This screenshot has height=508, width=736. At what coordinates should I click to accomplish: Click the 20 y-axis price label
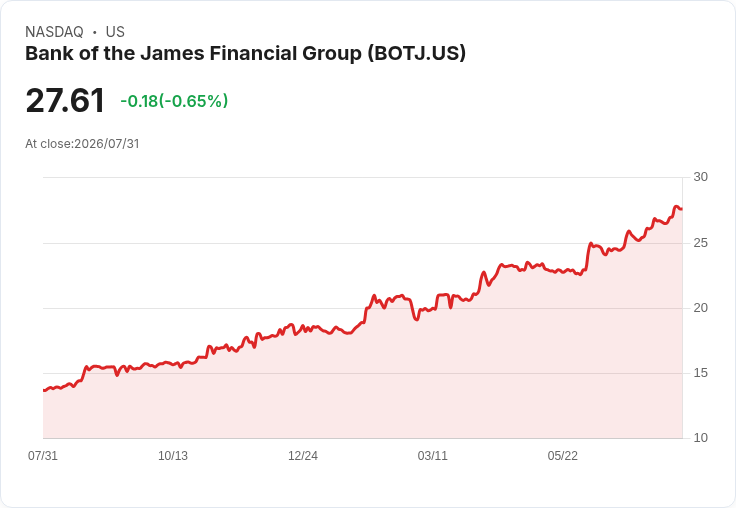pyautogui.click(x=700, y=308)
